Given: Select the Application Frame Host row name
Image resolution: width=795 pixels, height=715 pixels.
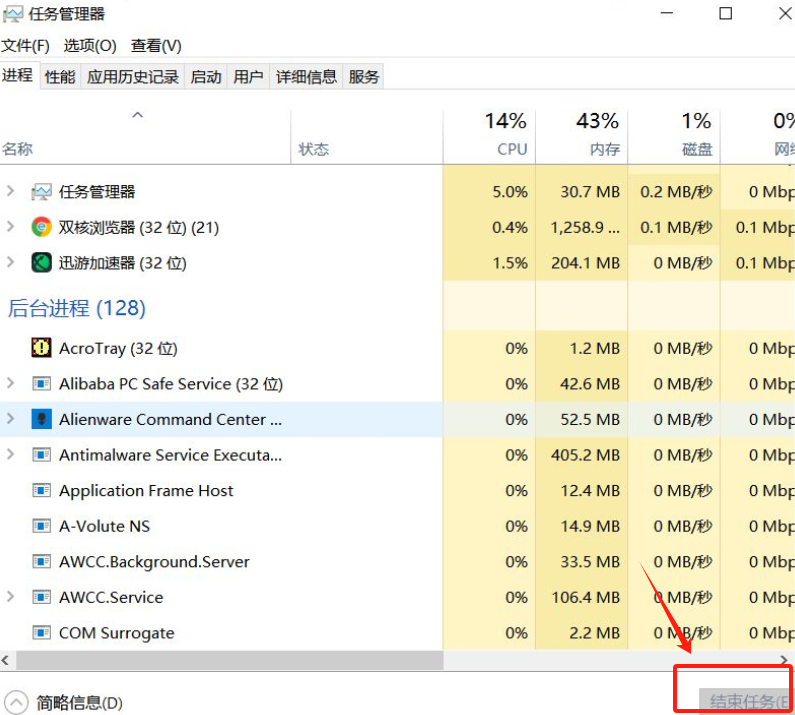Looking at the screenshot, I should pyautogui.click(x=146, y=491).
